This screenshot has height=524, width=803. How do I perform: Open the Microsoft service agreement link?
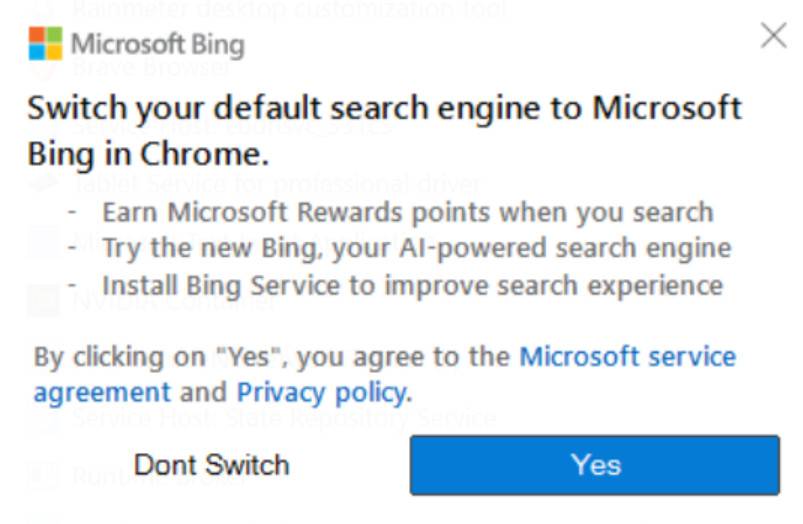[627, 357]
